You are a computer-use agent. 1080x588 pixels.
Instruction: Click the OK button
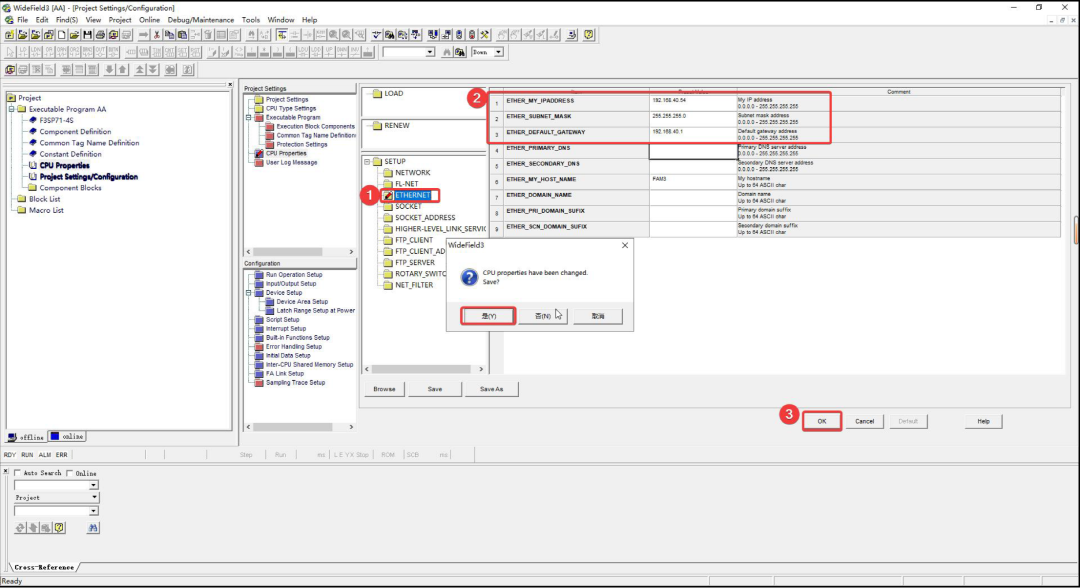pyautogui.click(x=822, y=421)
